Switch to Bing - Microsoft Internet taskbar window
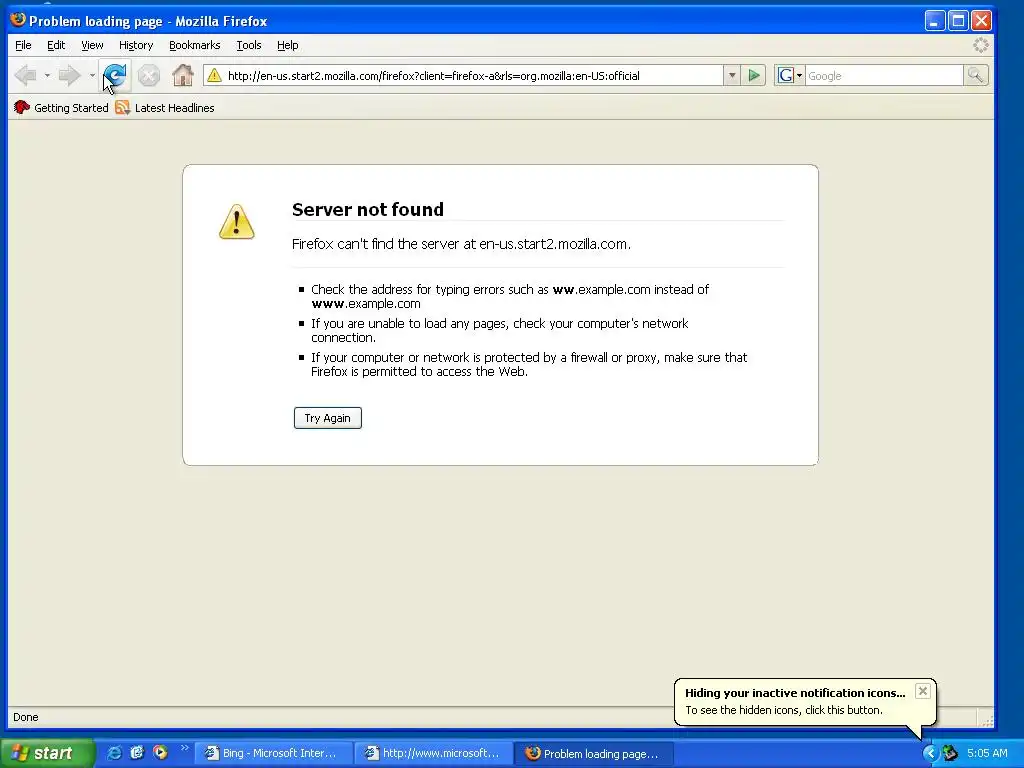 274,754
